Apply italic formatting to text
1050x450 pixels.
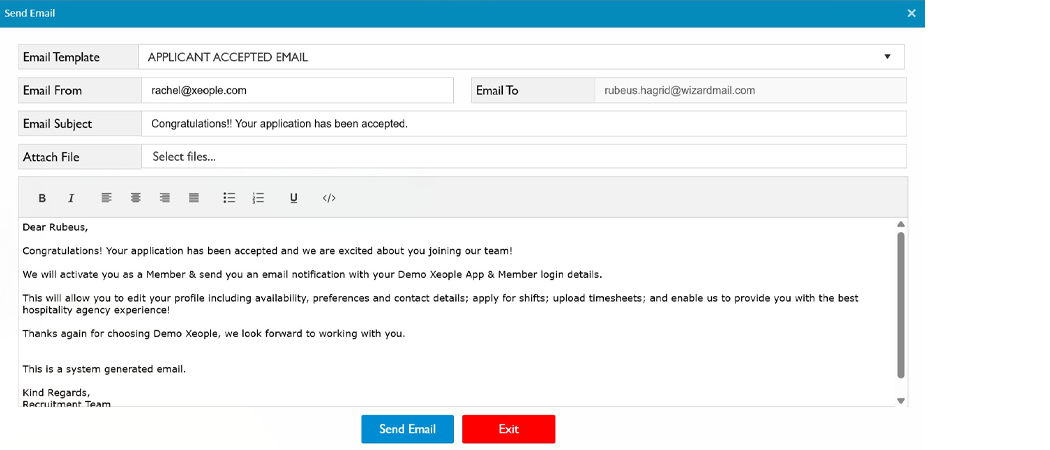(71, 198)
